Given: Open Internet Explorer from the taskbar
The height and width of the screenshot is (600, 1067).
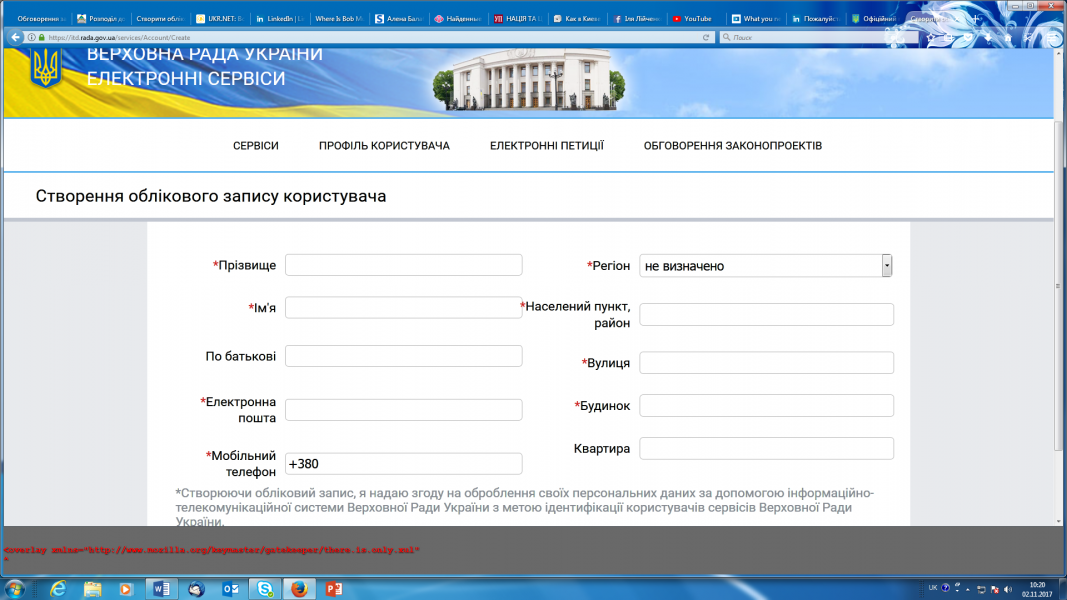Looking at the screenshot, I should [x=58, y=588].
